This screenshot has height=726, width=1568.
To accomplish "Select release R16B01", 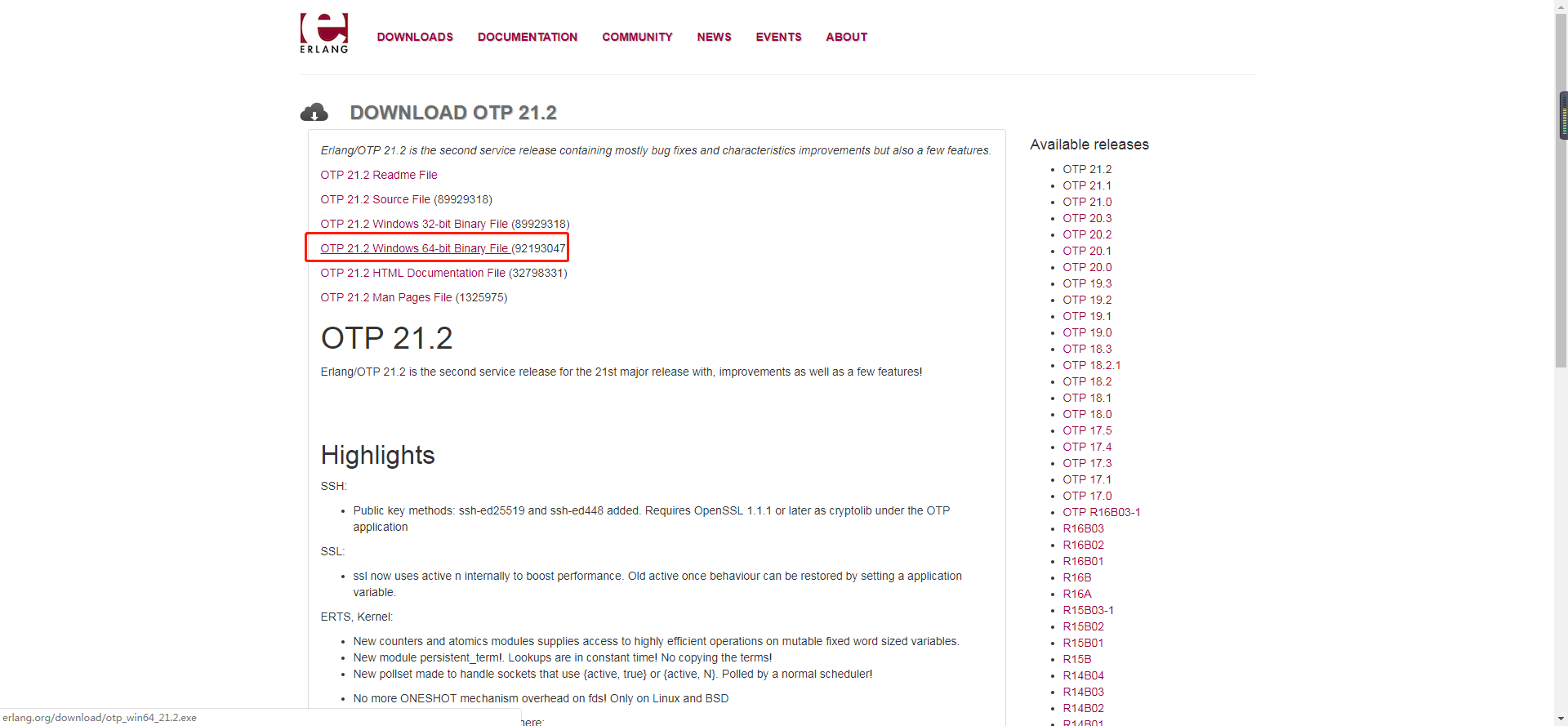I will tap(1083, 561).
